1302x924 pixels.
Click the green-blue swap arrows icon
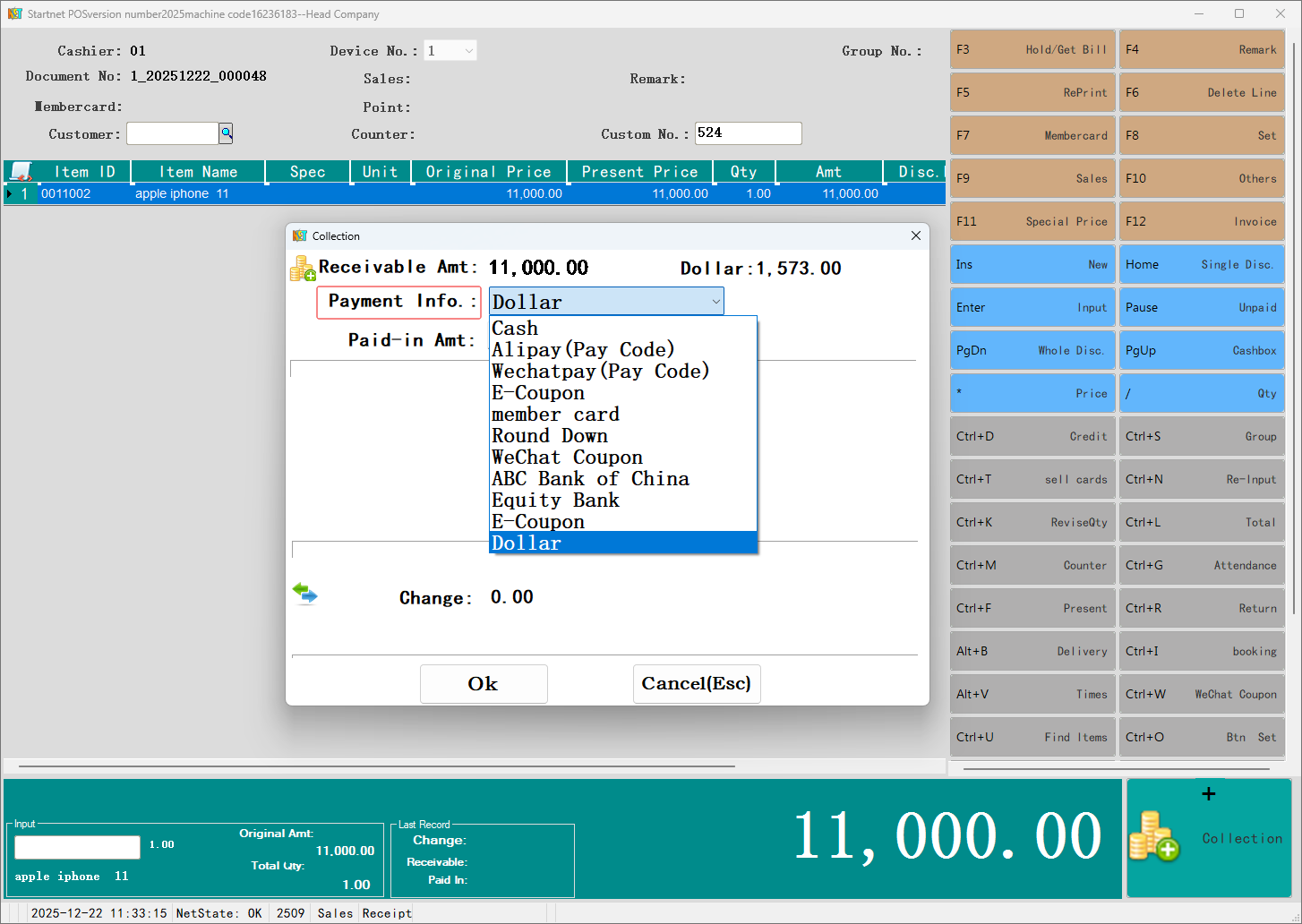304,594
